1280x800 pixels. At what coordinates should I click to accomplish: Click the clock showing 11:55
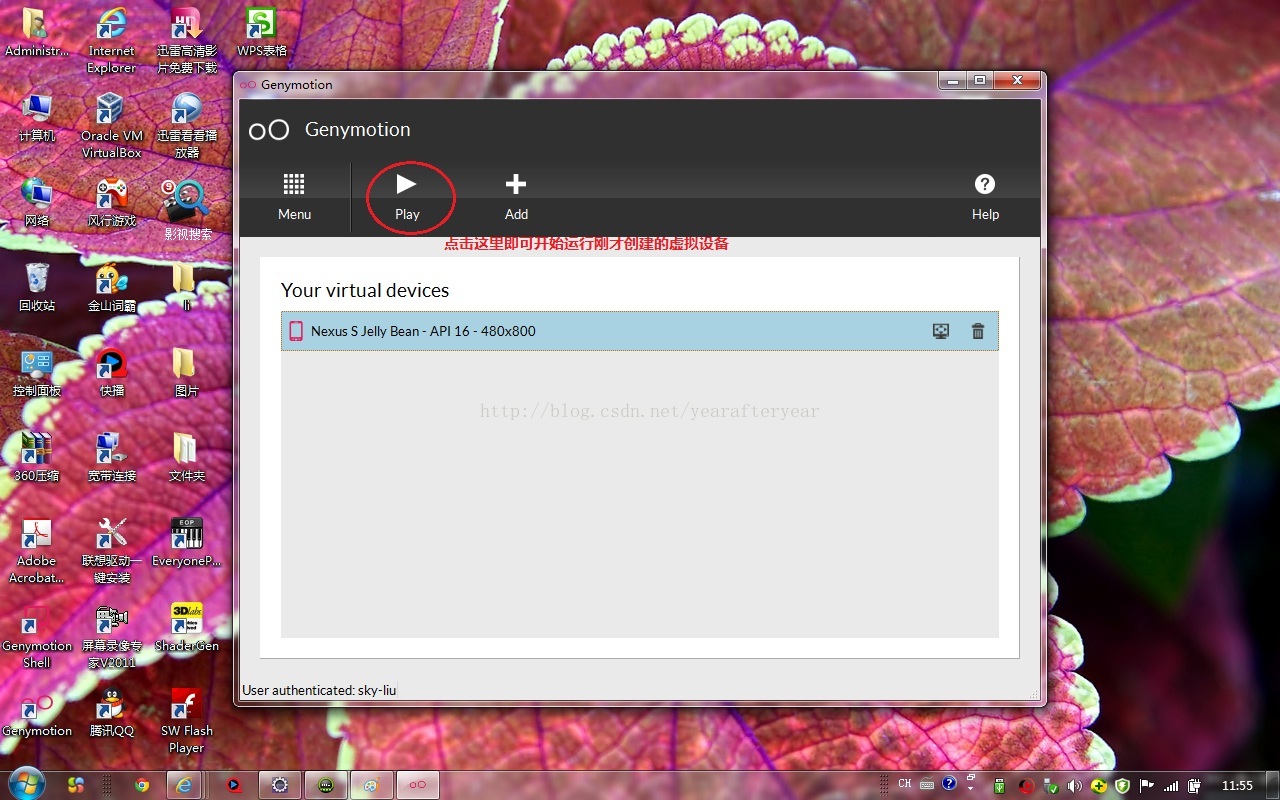coord(1237,785)
